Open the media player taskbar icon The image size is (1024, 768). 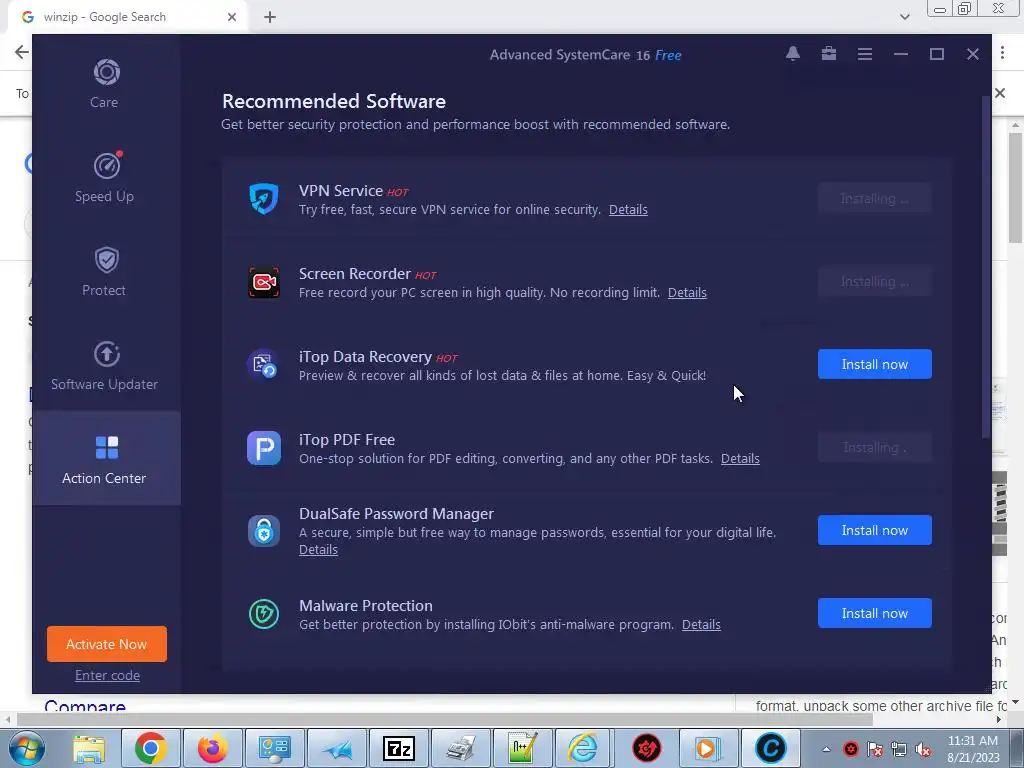pyautogui.click(x=707, y=748)
